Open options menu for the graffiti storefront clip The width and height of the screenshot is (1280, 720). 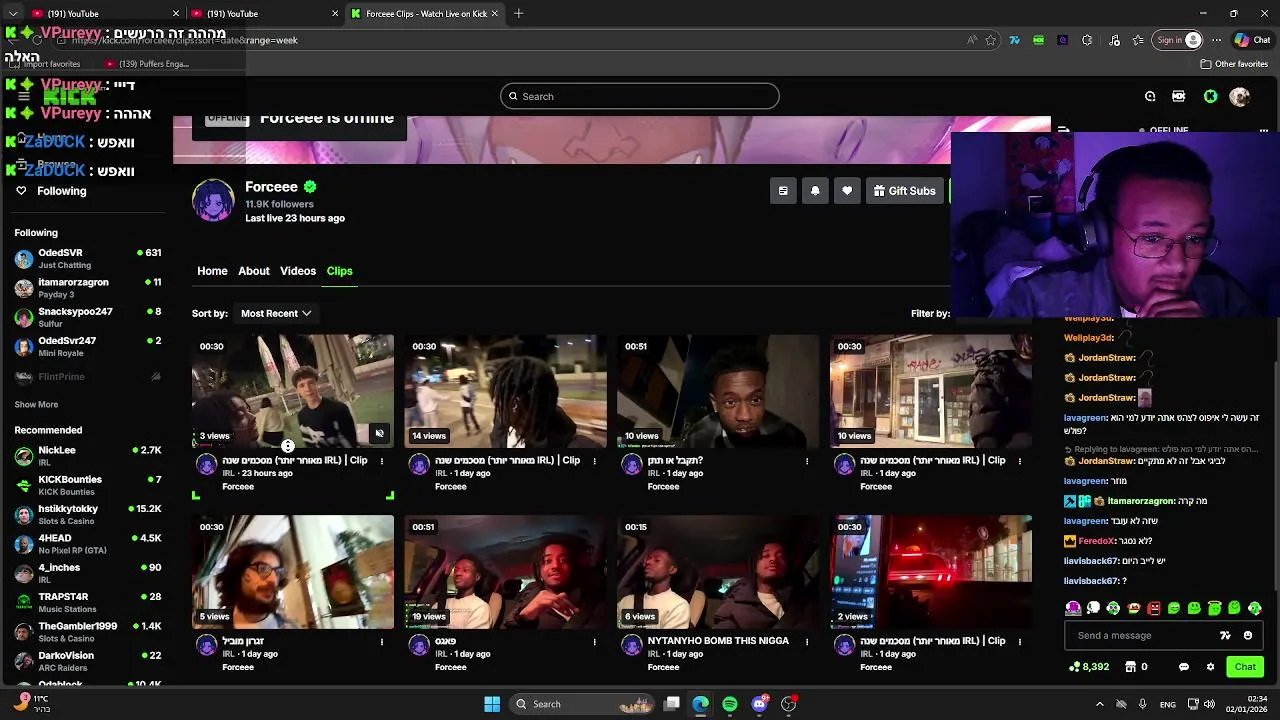(x=1020, y=461)
